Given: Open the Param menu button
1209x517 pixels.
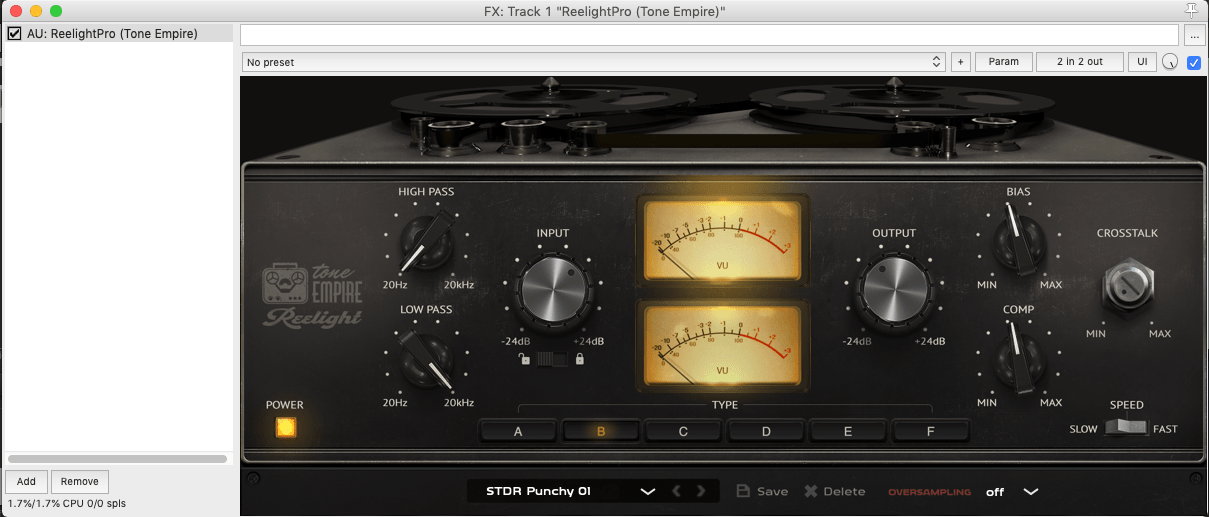Looking at the screenshot, I should (1004, 62).
